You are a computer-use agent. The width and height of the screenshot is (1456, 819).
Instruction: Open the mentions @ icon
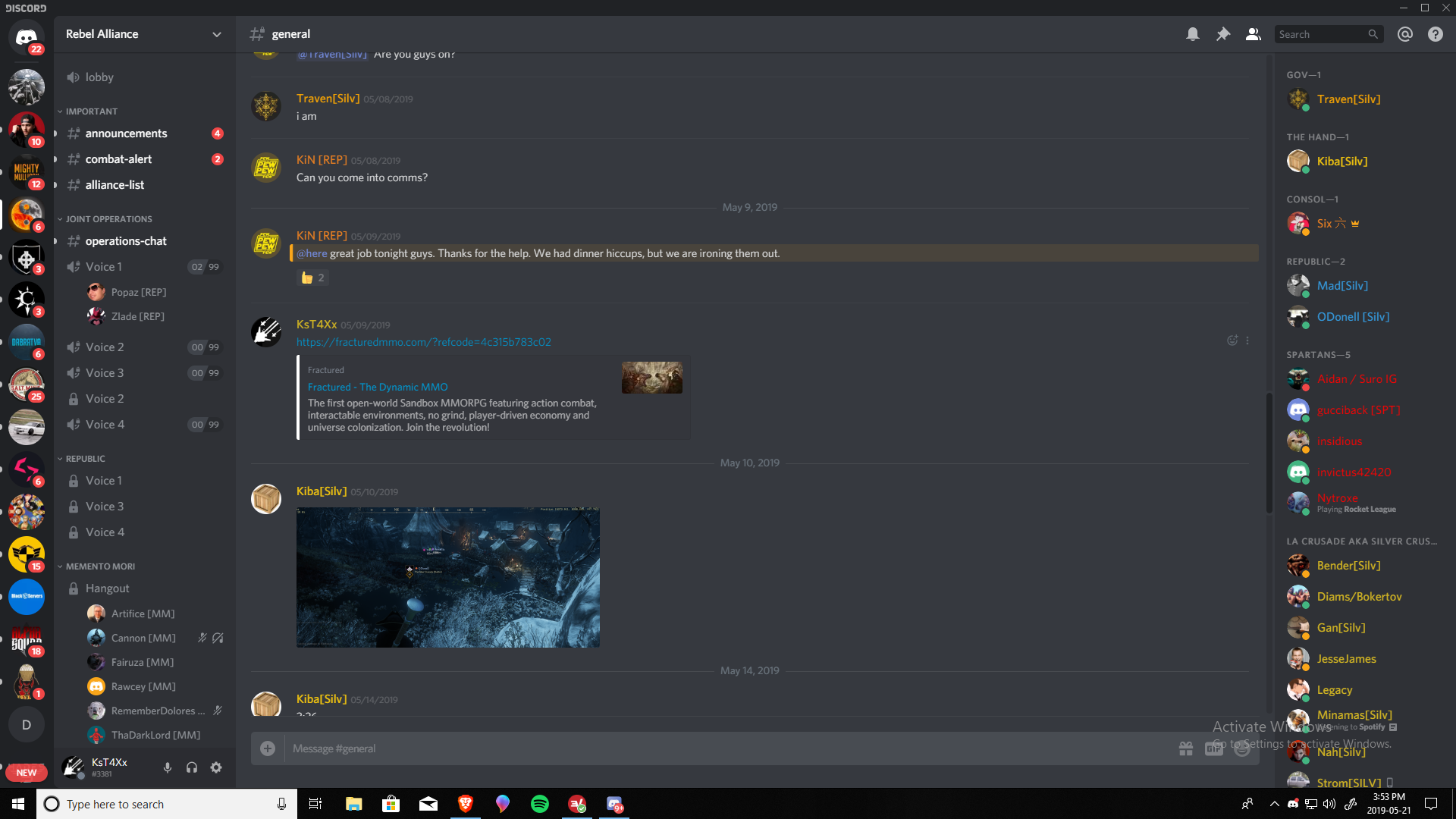click(1404, 34)
